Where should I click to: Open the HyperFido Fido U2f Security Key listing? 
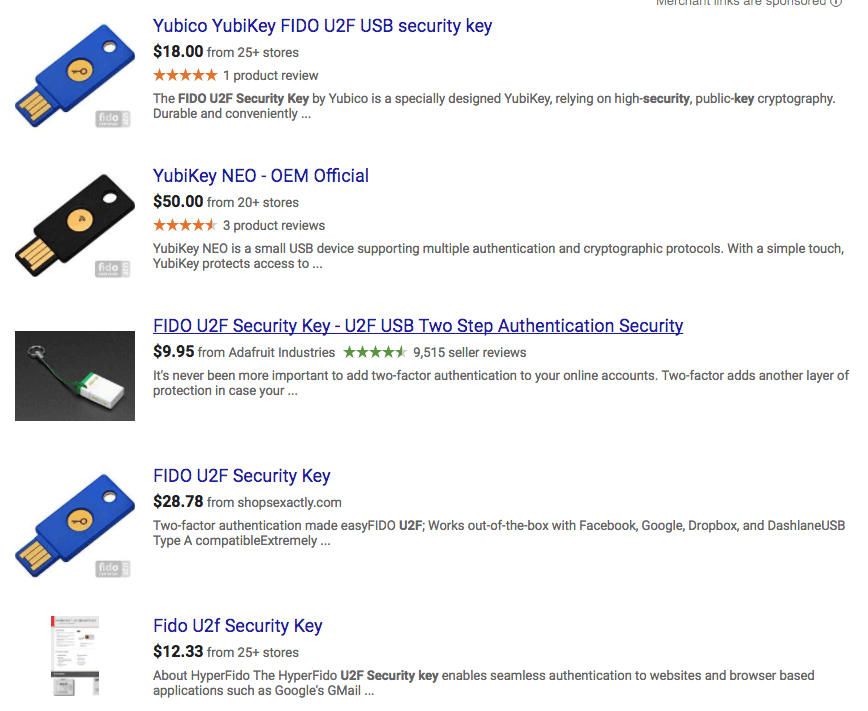pos(237,626)
